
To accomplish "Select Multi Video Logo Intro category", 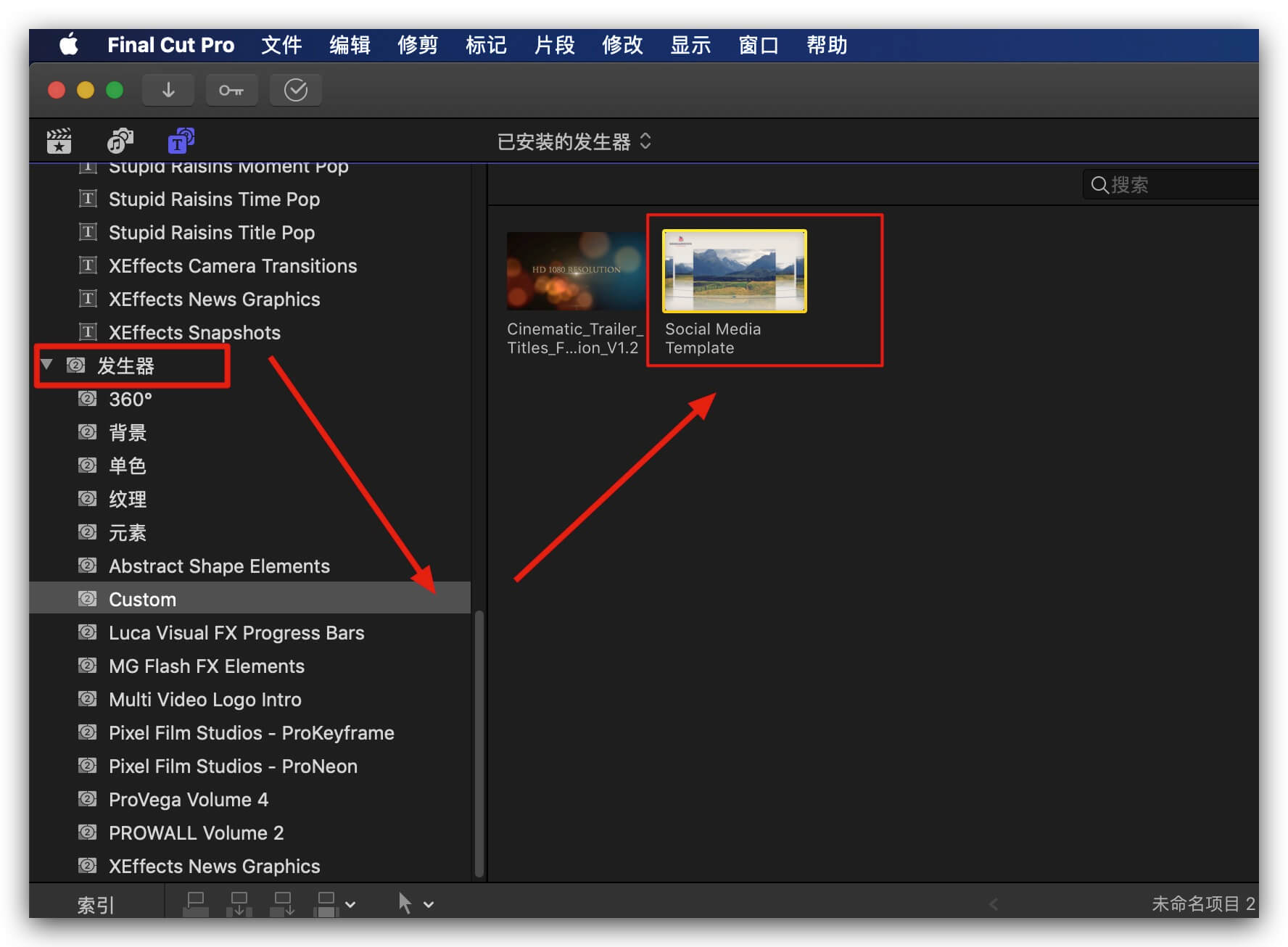I will [x=250, y=700].
